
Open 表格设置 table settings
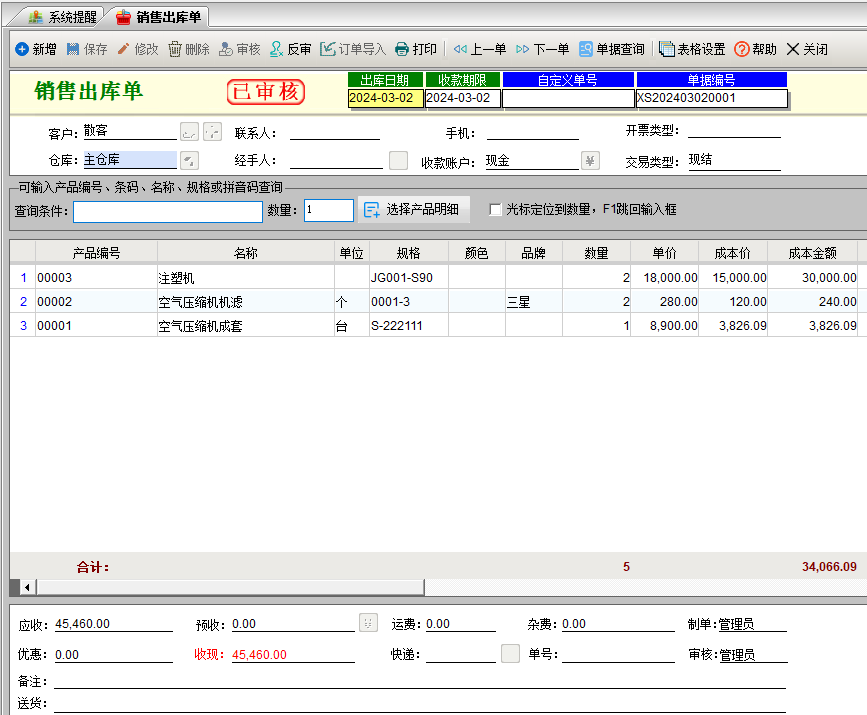692,49
